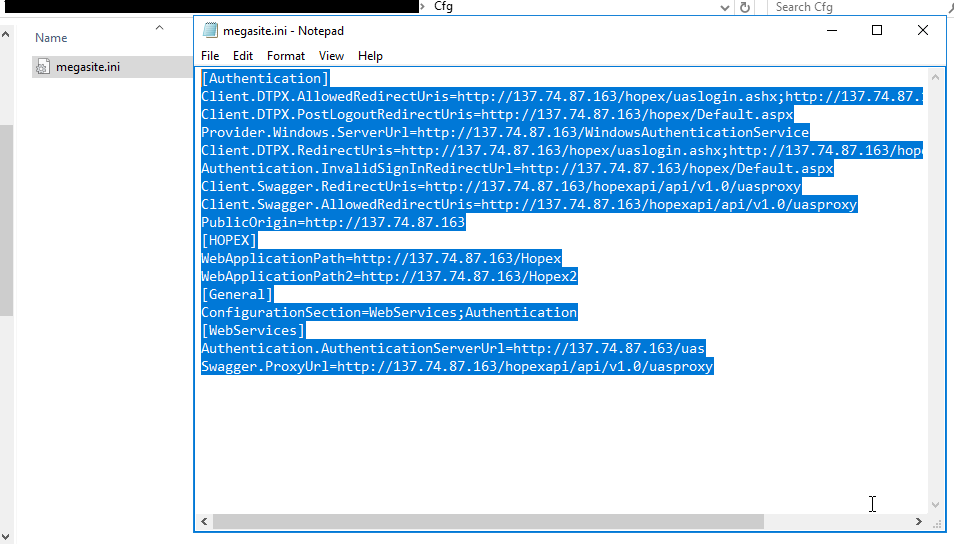954x544 pixels.
Task: Click the horizontal scrollbar right arrow
Action: [919, 522]
